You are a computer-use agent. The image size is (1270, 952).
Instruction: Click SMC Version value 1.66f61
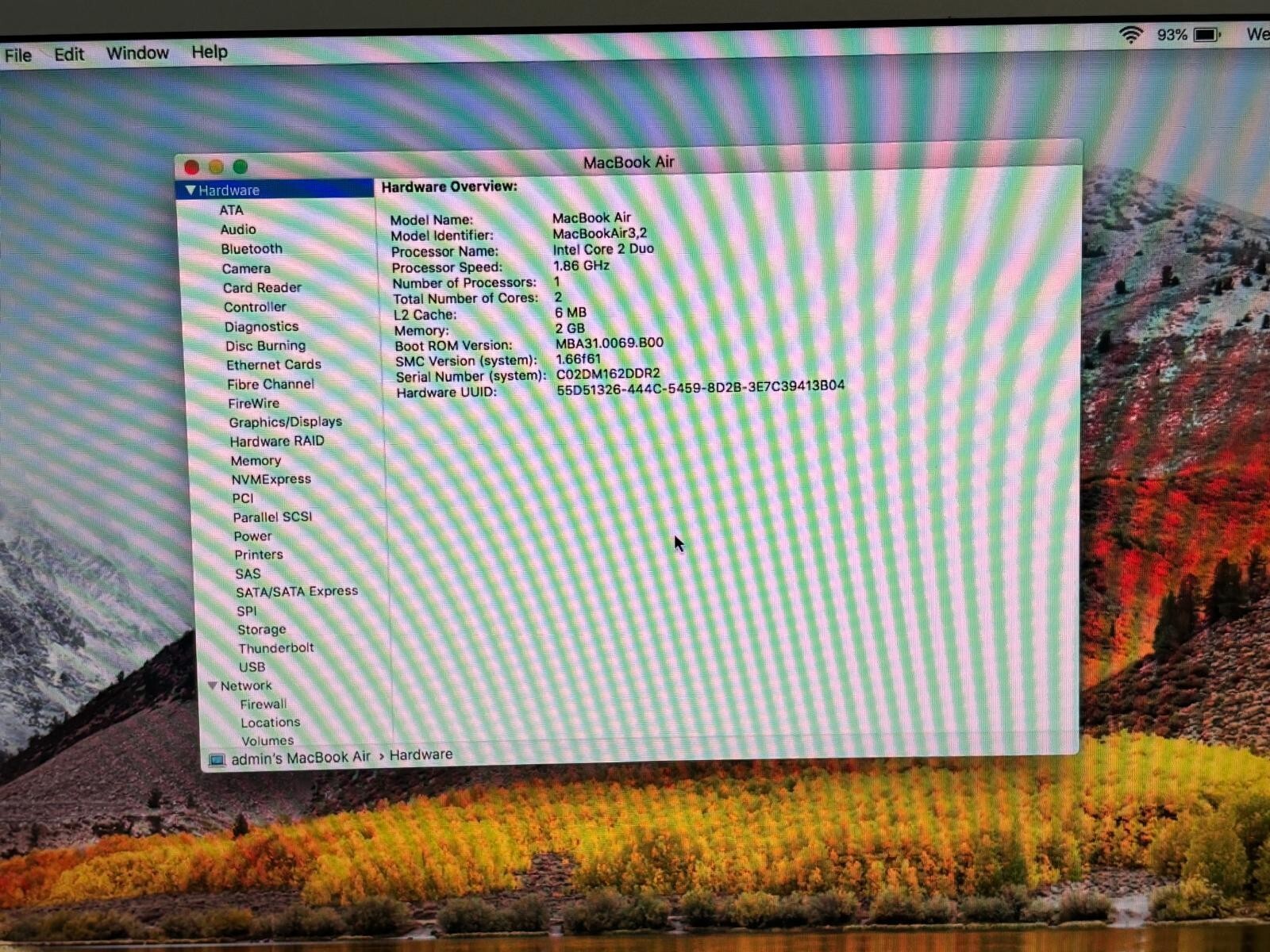[578, 359]
